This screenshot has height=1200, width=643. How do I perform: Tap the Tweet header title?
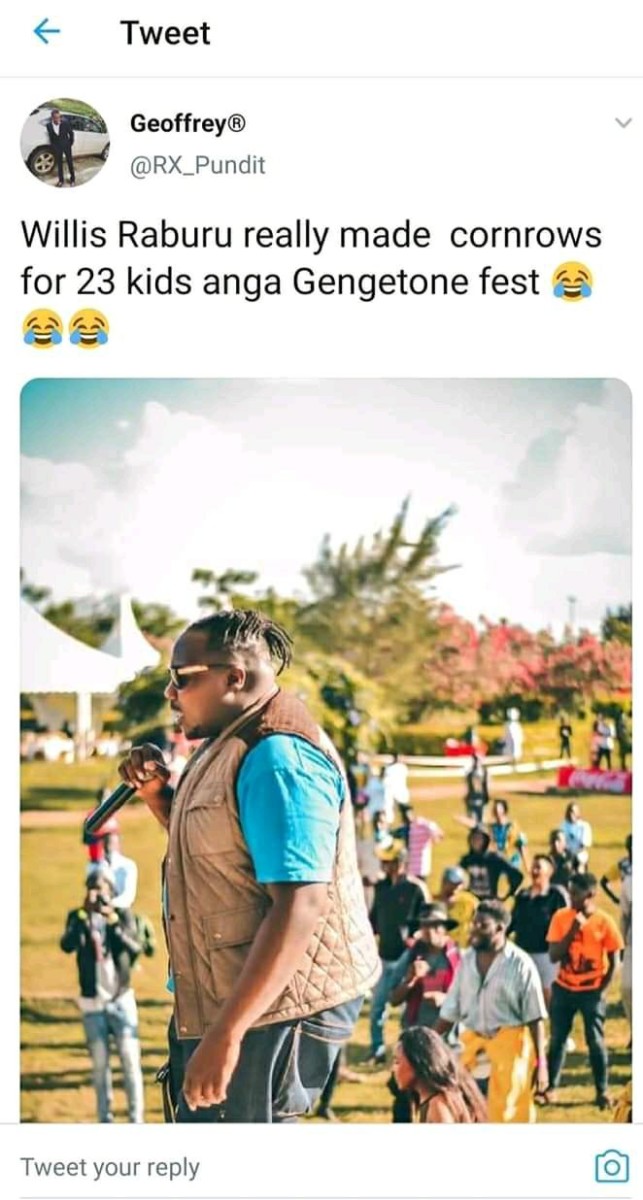(x=166, y=33)
